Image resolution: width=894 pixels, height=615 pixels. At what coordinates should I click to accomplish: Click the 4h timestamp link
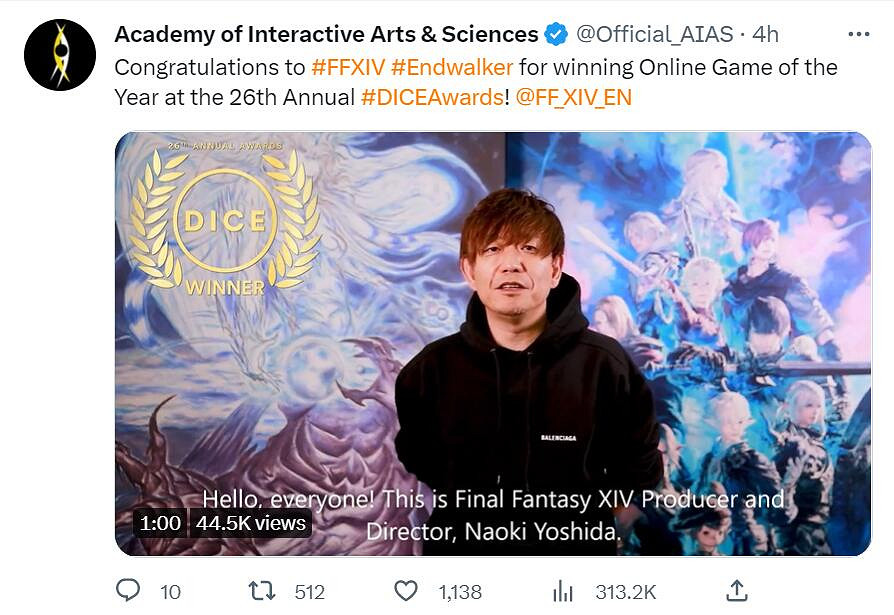765,35
